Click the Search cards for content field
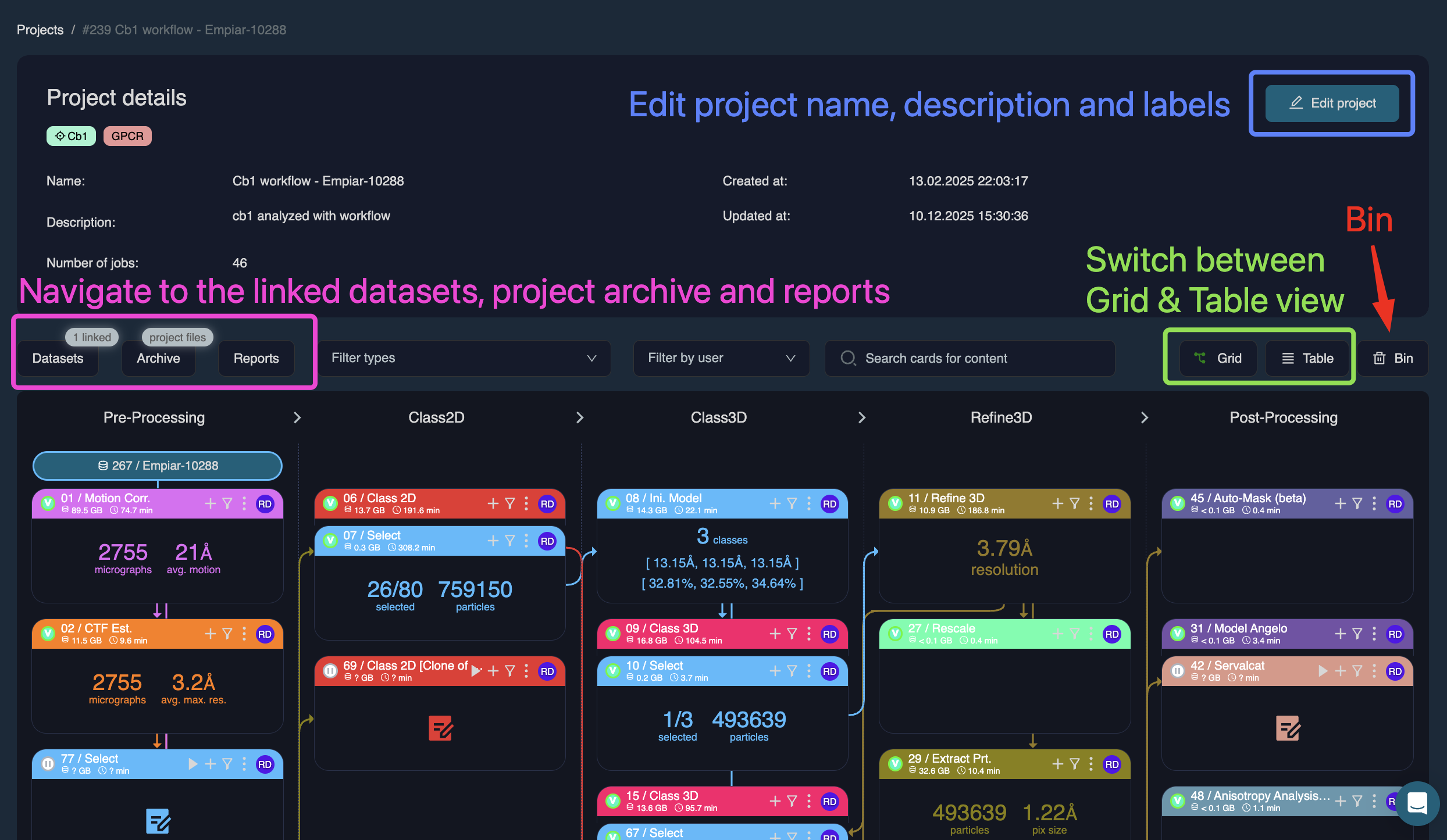The height and width of the screenshot is (840, 1447). click(970, 358)
